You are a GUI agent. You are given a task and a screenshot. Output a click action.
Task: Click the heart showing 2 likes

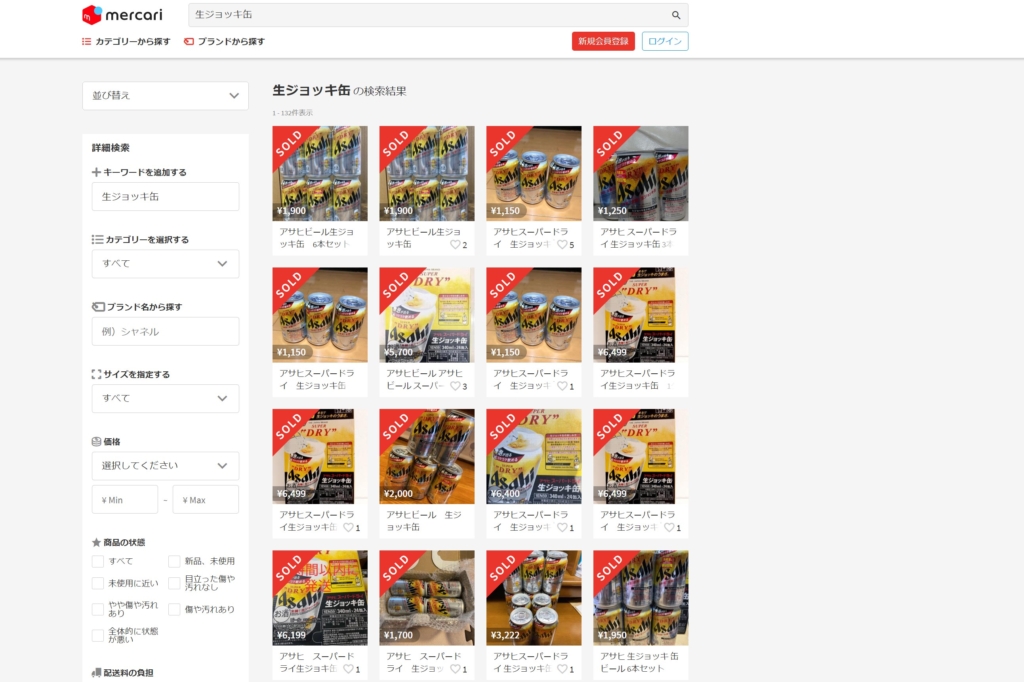[455, 244]
